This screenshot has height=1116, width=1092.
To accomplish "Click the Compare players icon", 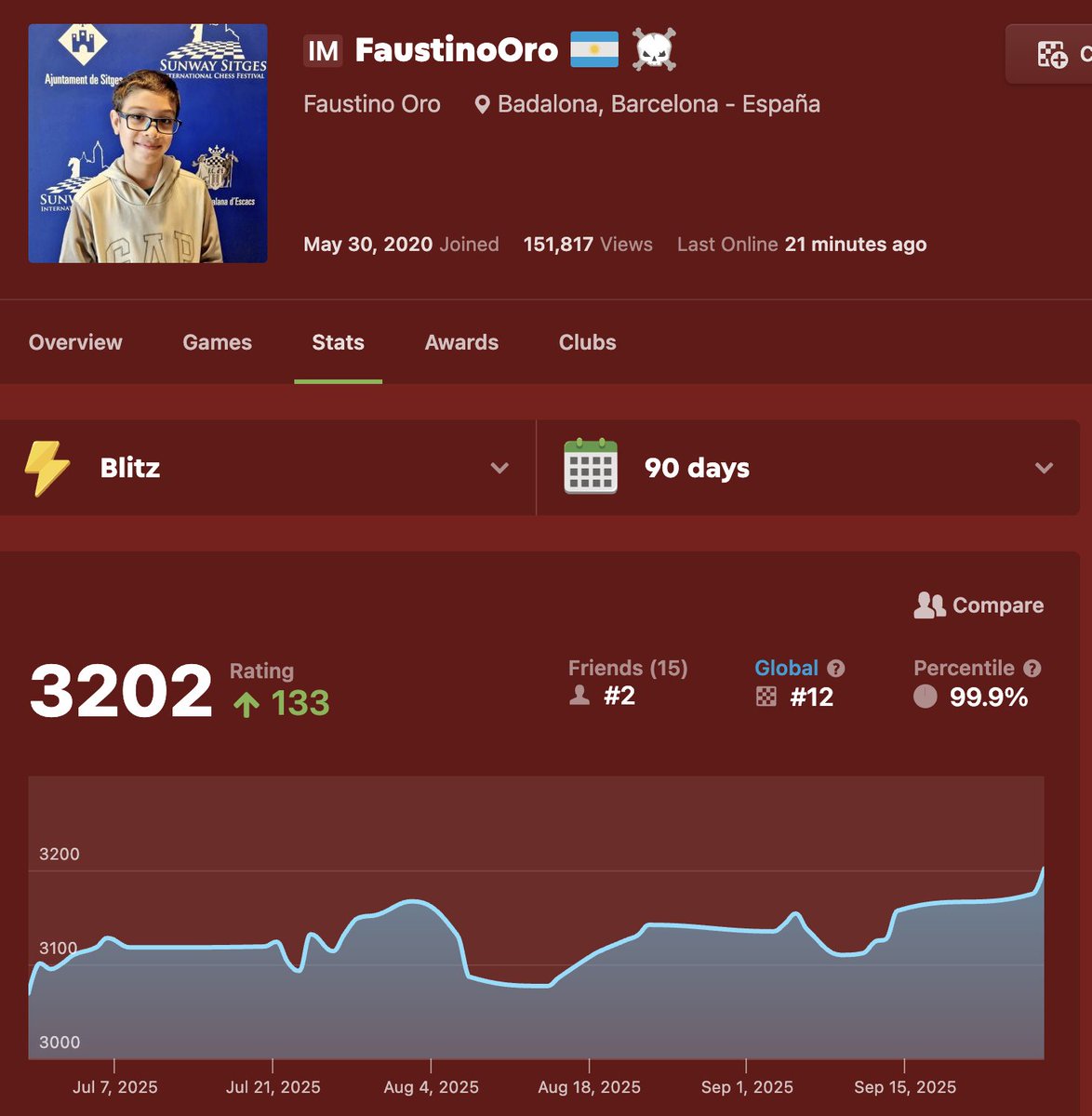I will click(x=929, y=605).
